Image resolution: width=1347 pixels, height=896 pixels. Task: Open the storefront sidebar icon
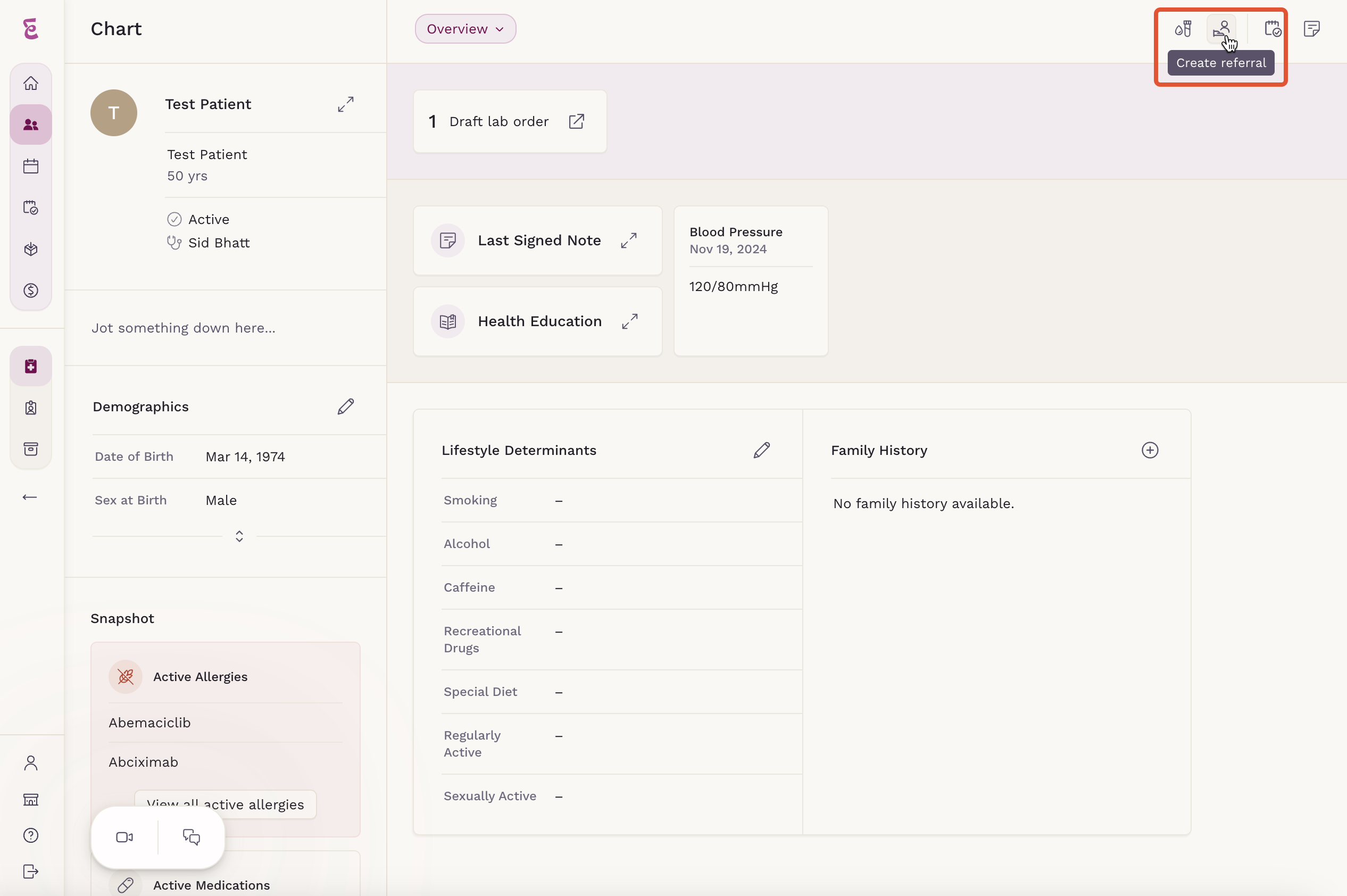tap(31, 799)
